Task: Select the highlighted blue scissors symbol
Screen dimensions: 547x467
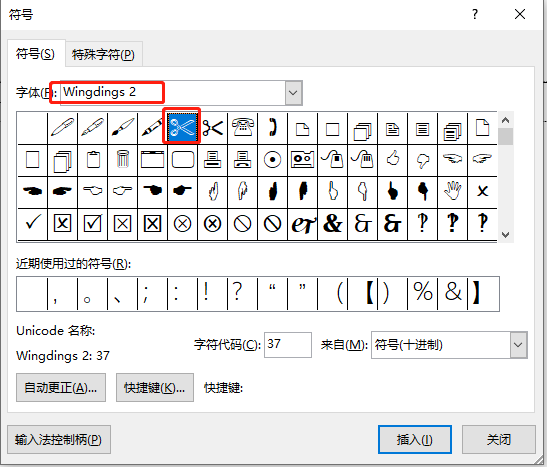Action: click(182, 128)
